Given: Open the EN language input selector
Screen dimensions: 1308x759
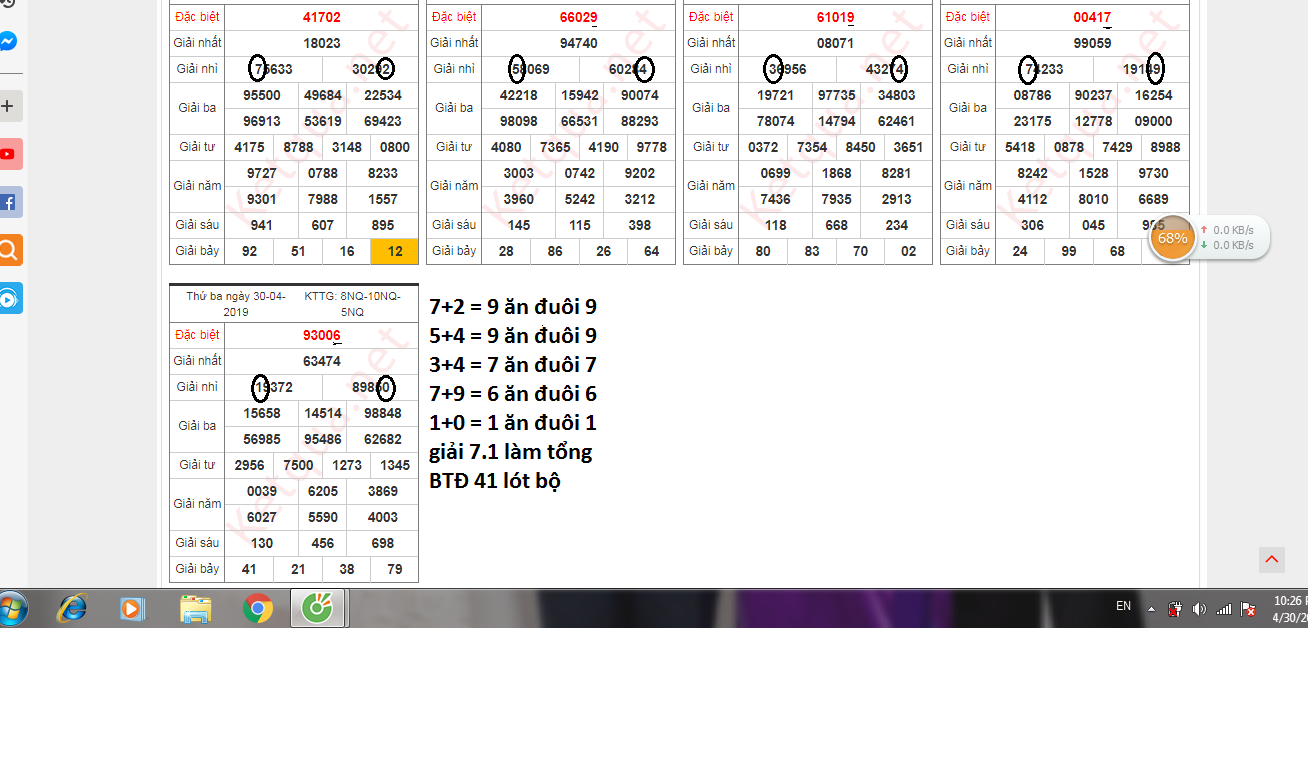Looking at the screenshot, I should pyautogui.click(x=1123, y=606).
